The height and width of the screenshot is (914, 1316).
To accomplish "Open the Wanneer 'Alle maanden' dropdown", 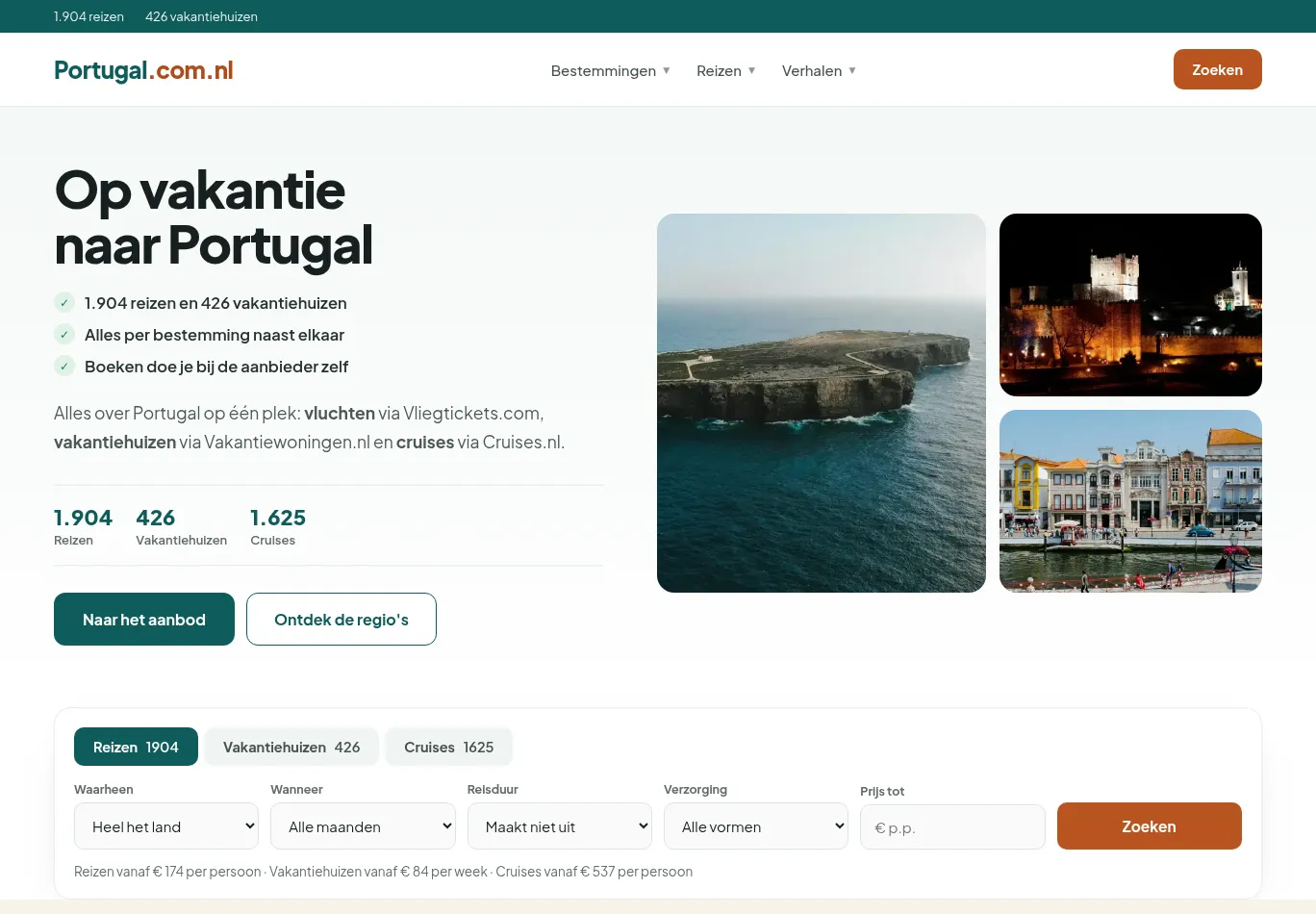I will coord(363,826).
